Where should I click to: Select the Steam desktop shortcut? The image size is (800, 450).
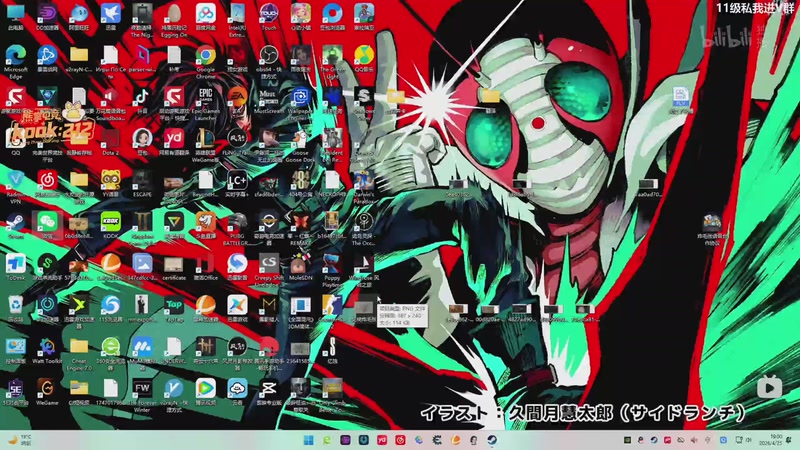[16, 222]
